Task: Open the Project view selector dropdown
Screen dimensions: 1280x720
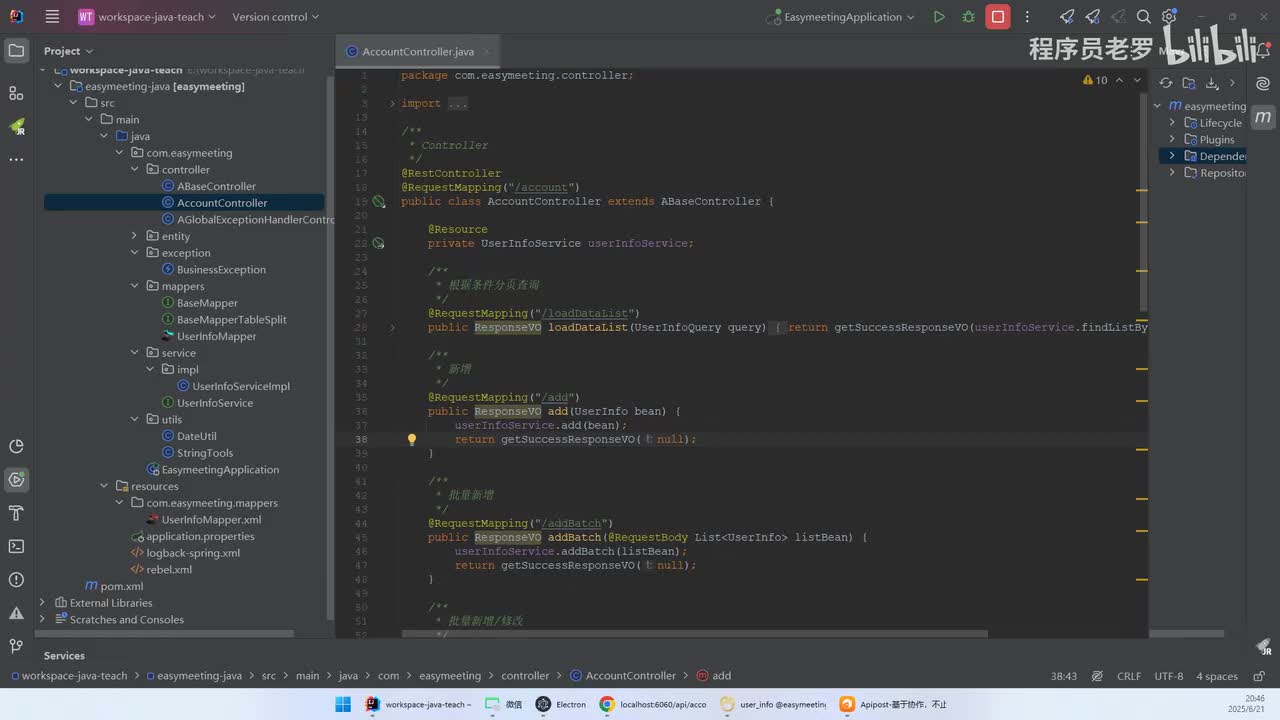Action: coord(68,51)
